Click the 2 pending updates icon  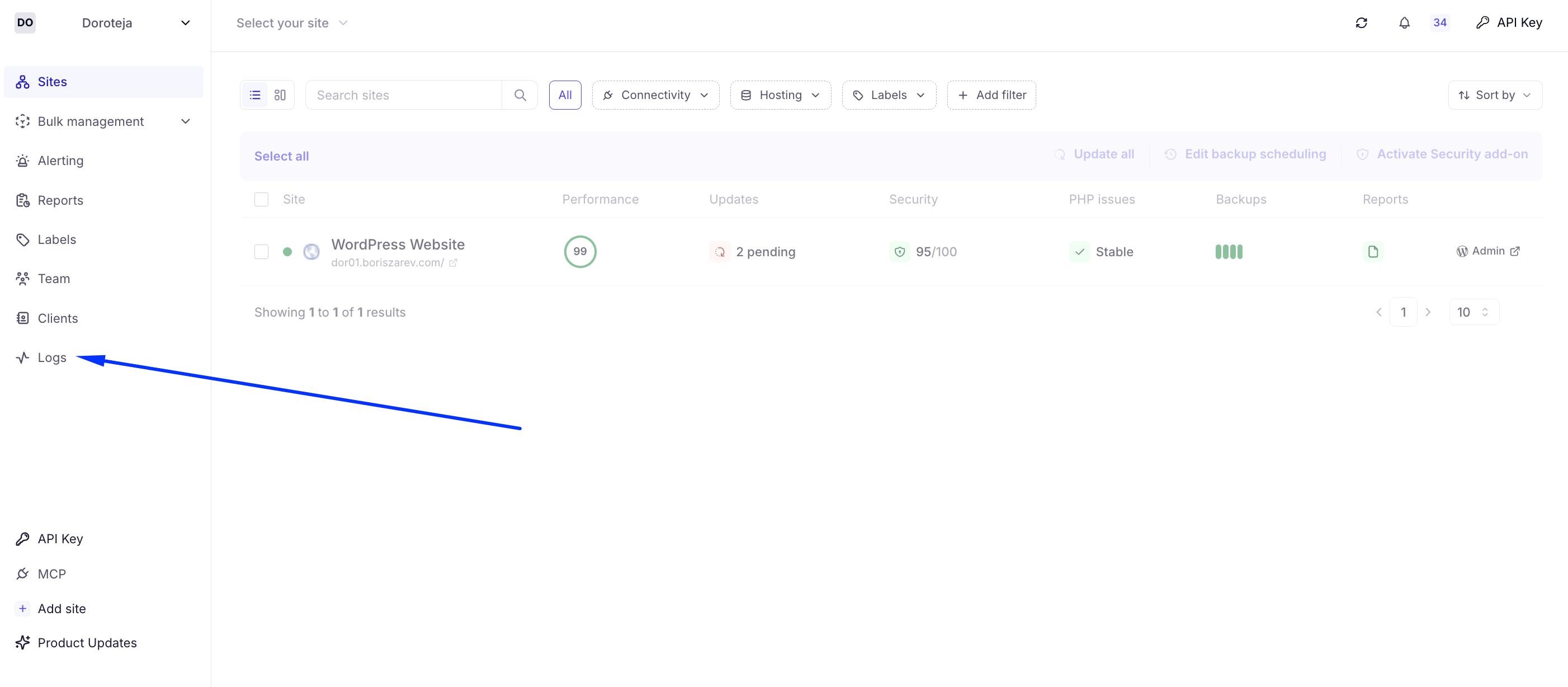click(x=720, y=252)
